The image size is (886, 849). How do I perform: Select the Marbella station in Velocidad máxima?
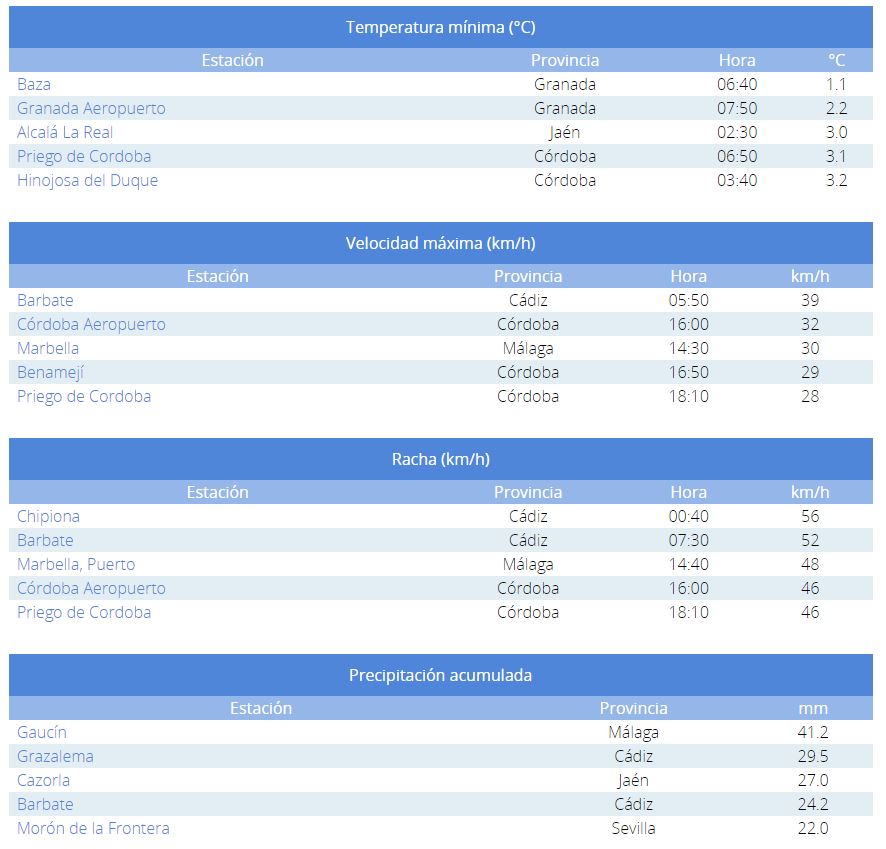click(x=48, y=349)
